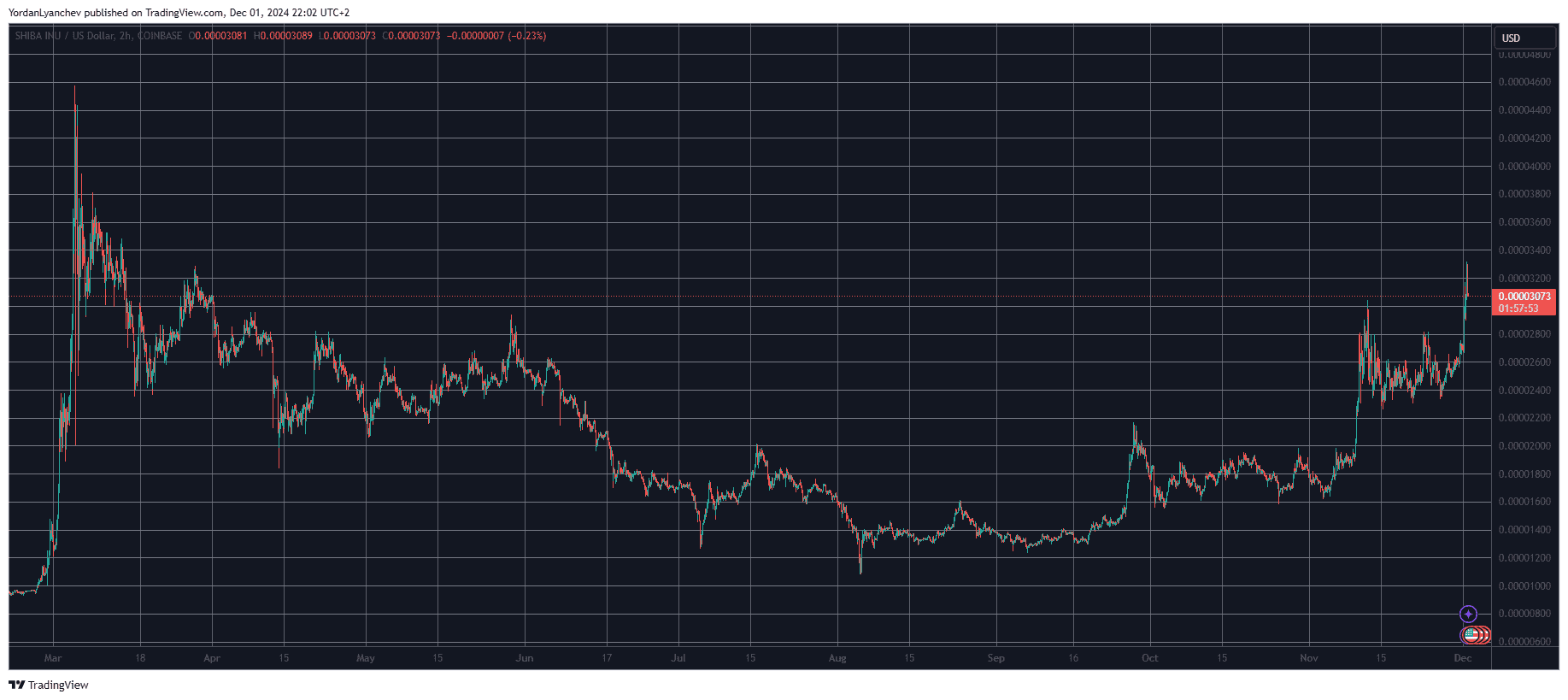Click price axis label 0.00003600
1568x700 pixels.
(x=1524, y=222)
